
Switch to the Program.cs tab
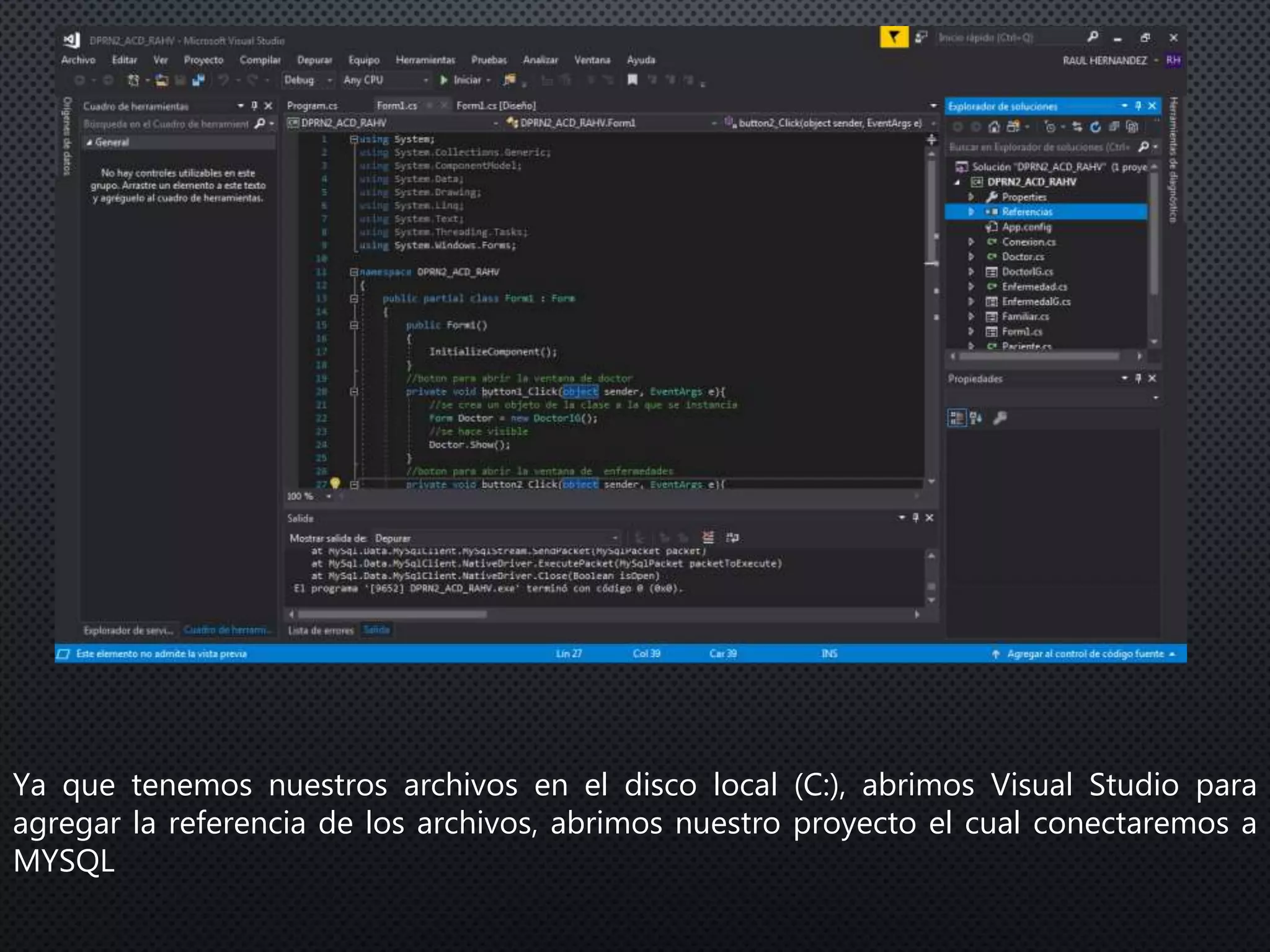click(312, 106)
